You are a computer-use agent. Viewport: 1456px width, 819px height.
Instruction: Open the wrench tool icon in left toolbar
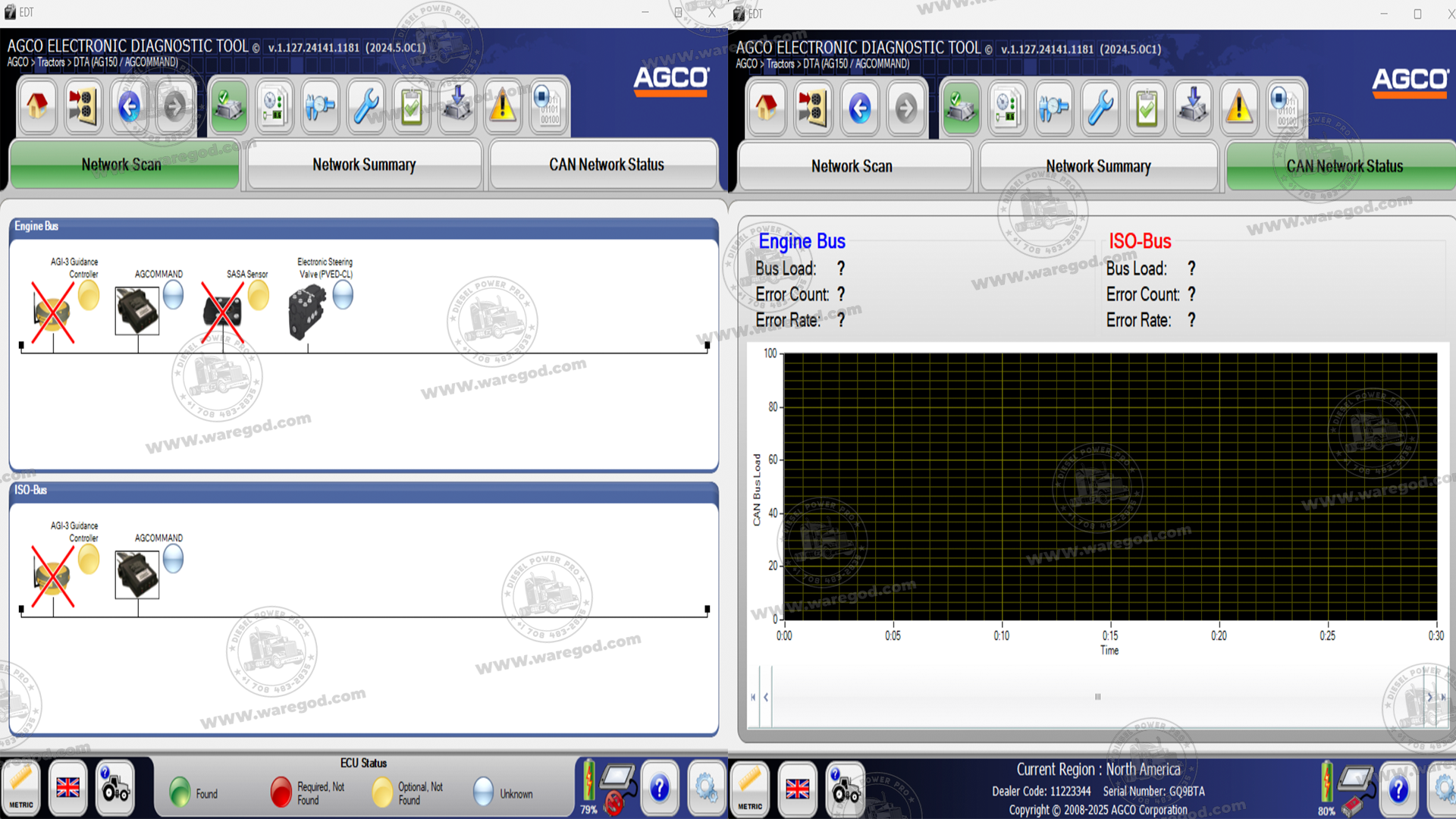(x=366, y=106)
